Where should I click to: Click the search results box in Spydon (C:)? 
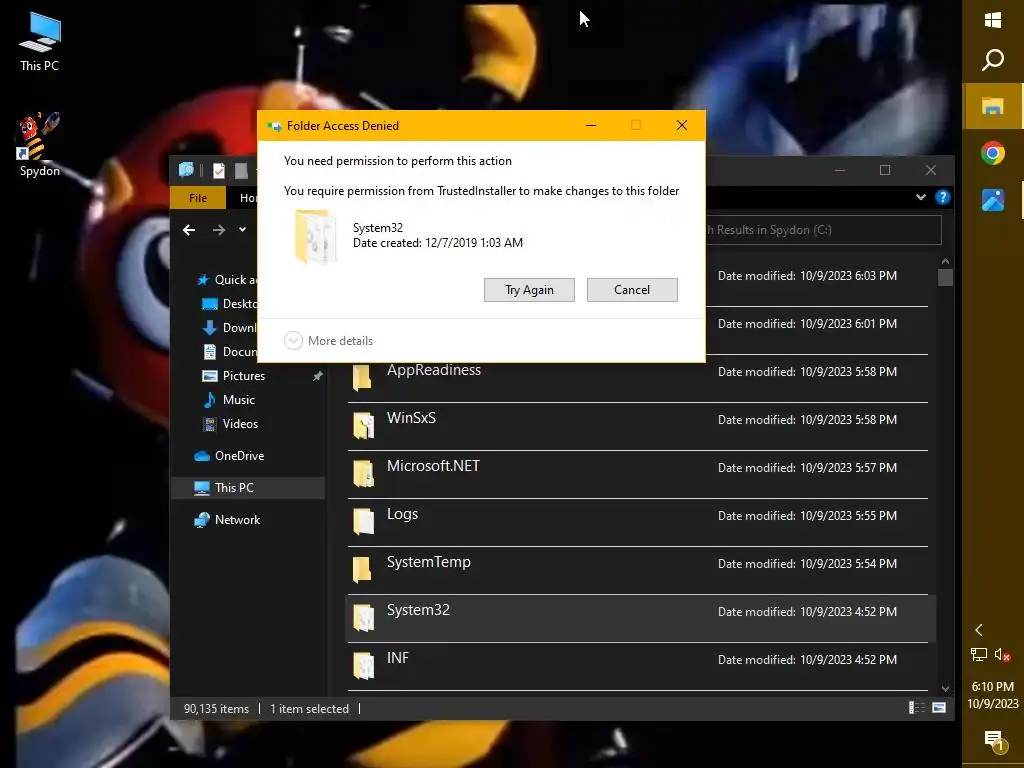(x=823, y=230)
